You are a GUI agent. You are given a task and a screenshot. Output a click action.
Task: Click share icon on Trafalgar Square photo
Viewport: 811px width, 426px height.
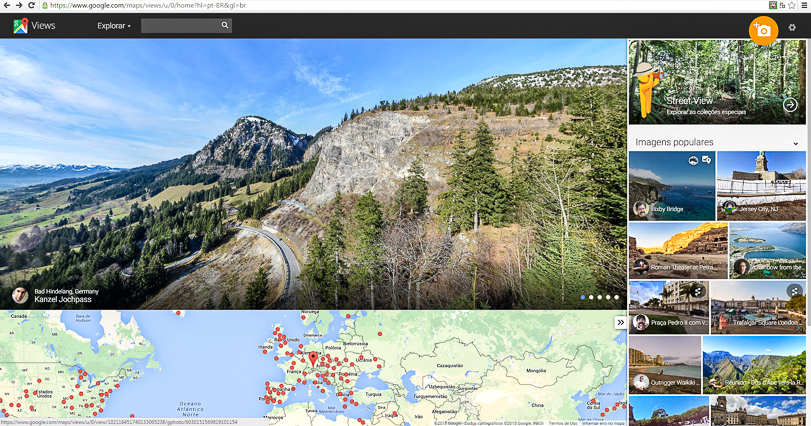[794, 291]
